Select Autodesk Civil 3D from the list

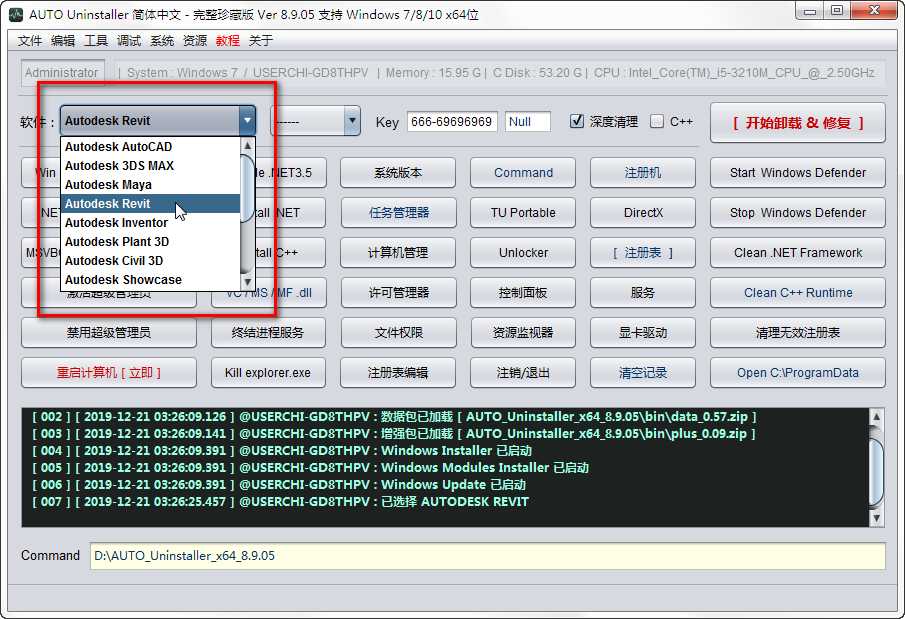coord(150,261)
